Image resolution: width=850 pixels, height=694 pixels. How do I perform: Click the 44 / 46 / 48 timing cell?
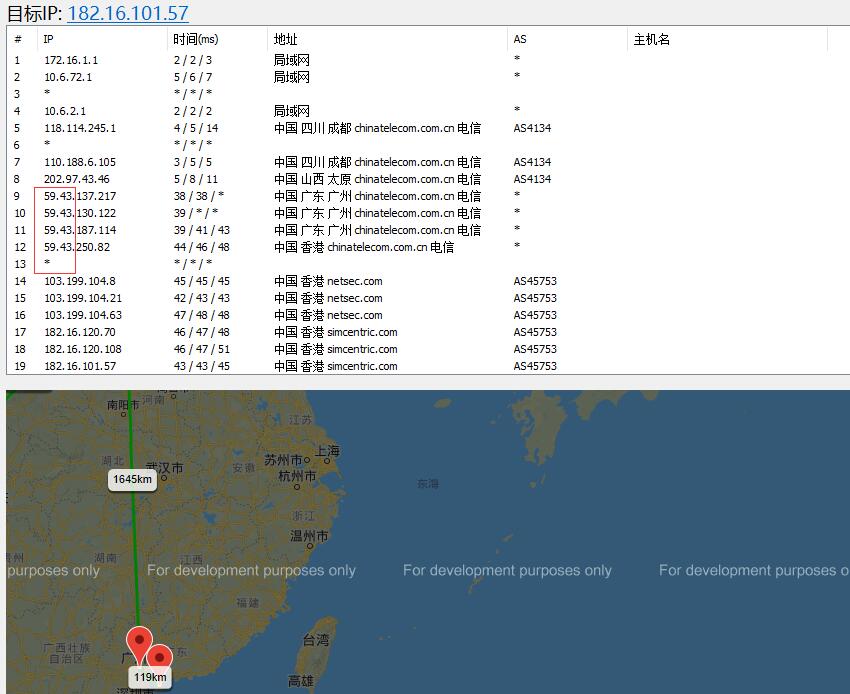[202, 247]
